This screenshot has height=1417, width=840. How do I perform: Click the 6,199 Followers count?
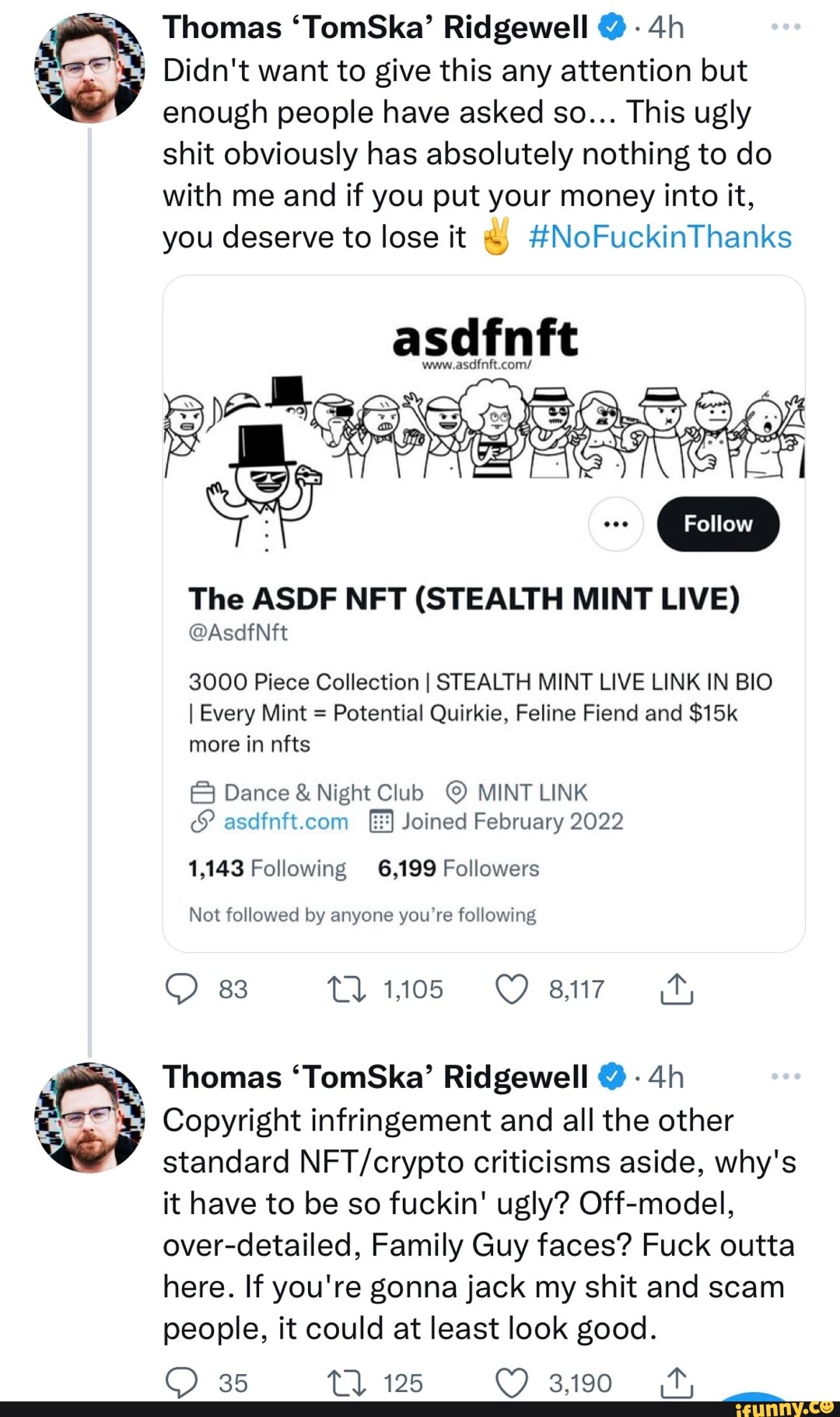click(457, 868)
